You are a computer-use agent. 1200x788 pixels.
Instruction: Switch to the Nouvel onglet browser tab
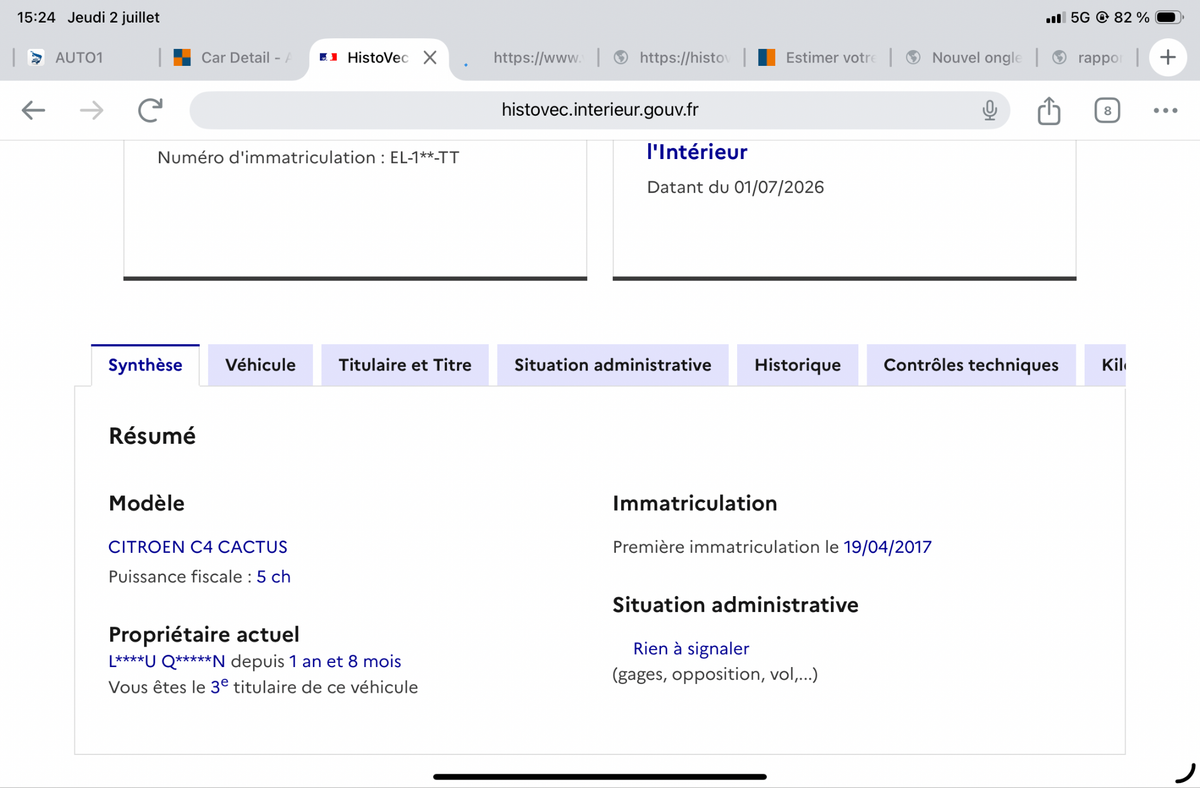964,57
